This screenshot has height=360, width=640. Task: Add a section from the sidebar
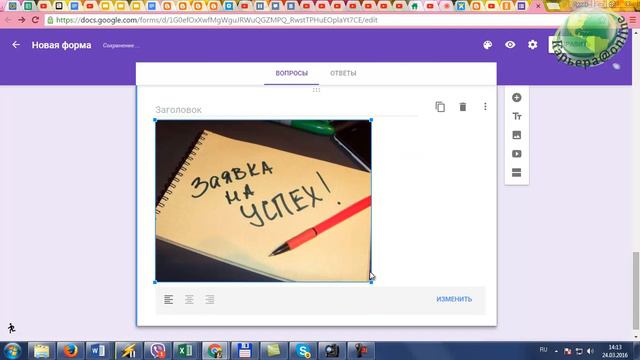[516, 173]
